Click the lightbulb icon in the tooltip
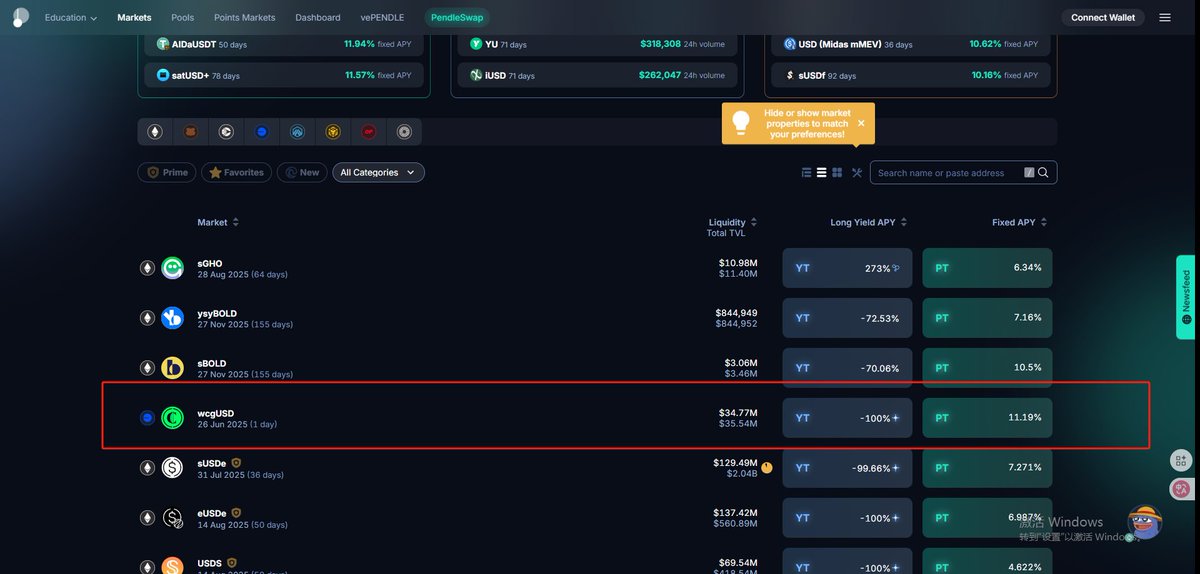Viewport: 1200px width, 574px height. click(741, 123)
